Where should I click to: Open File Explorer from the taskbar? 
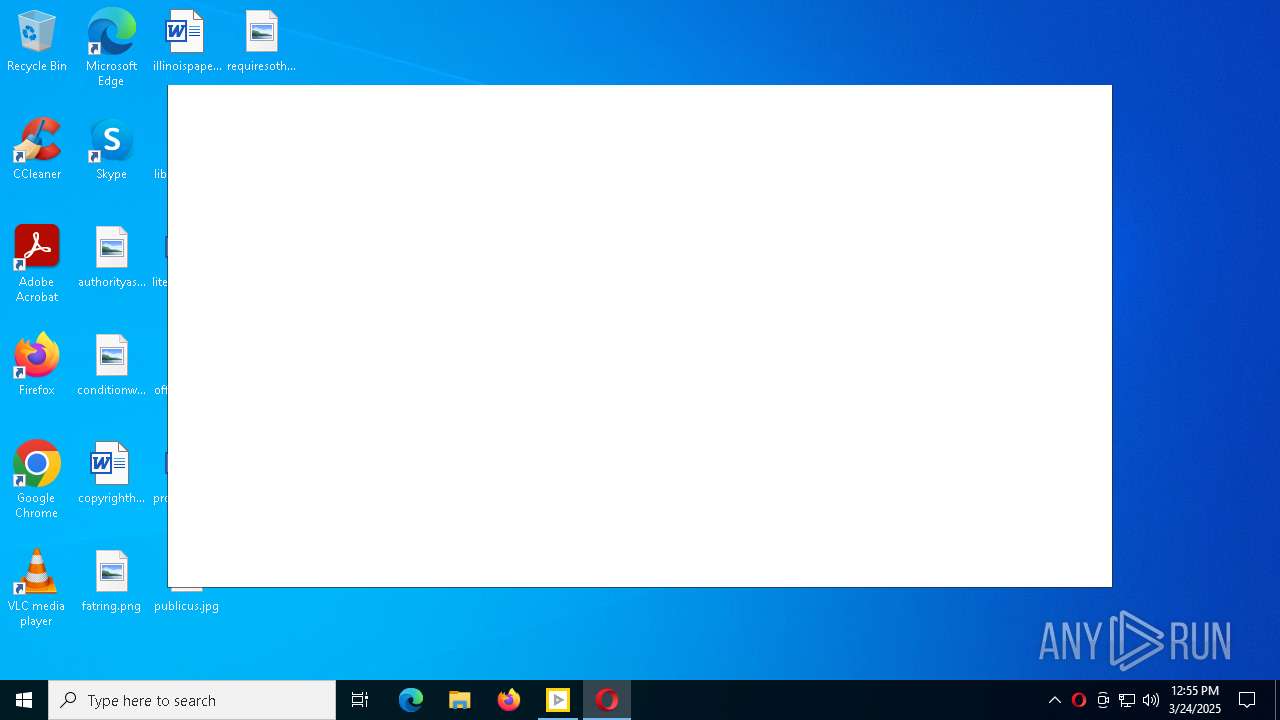(x=460, y=700)
